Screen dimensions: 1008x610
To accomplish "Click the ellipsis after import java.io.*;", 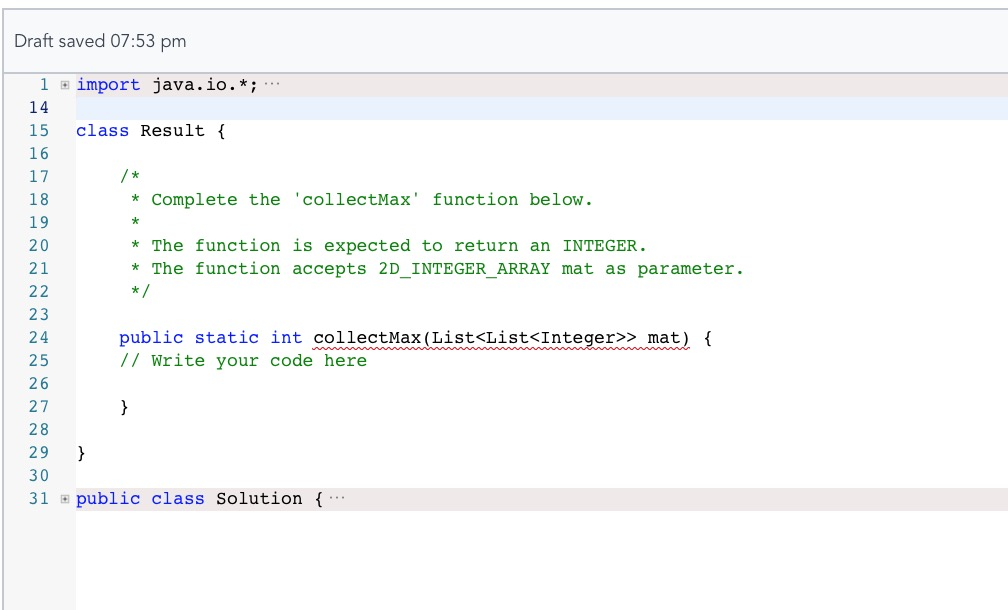I will pyautogui.click(x=272, y=84).
